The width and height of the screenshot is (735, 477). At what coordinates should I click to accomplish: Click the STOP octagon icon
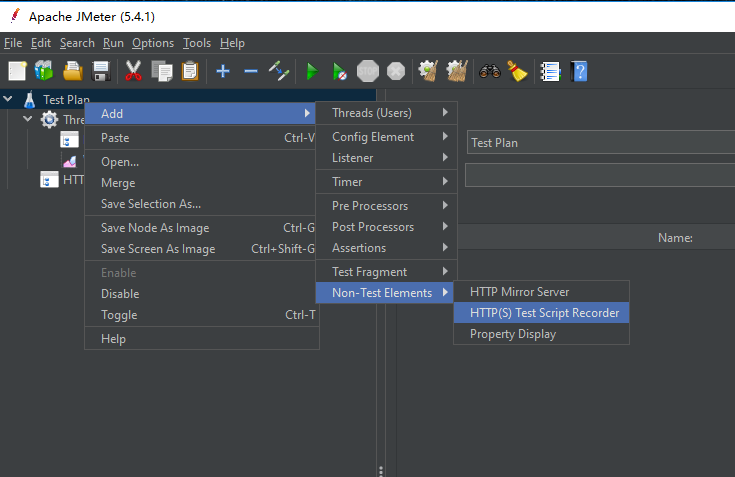pos(368,71)
